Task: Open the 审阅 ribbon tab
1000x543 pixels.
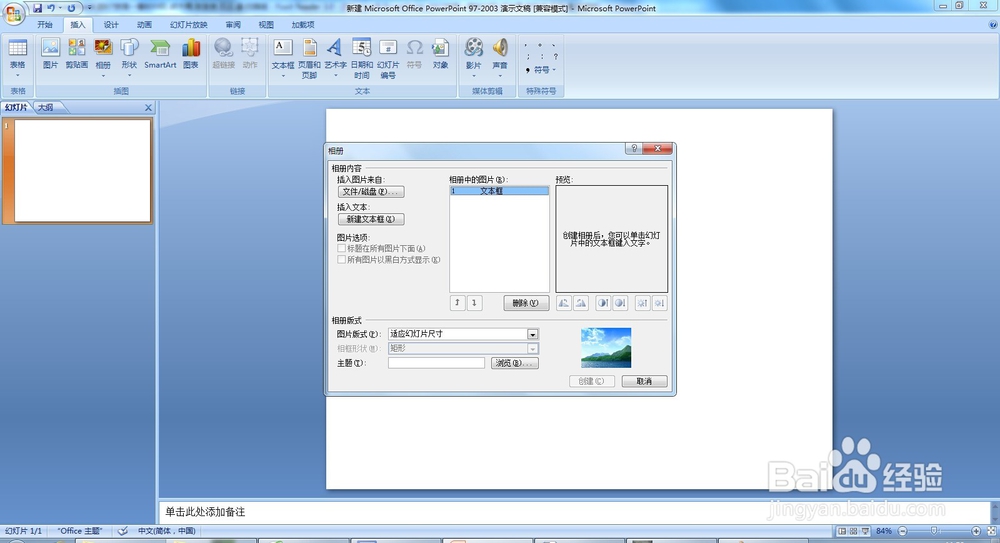Action: pyautogui.click(x=233, y=25)
